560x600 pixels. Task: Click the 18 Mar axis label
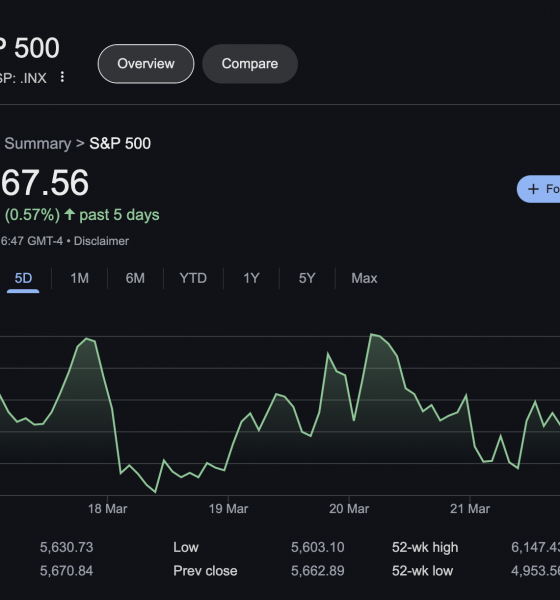[x=107, y=509]
